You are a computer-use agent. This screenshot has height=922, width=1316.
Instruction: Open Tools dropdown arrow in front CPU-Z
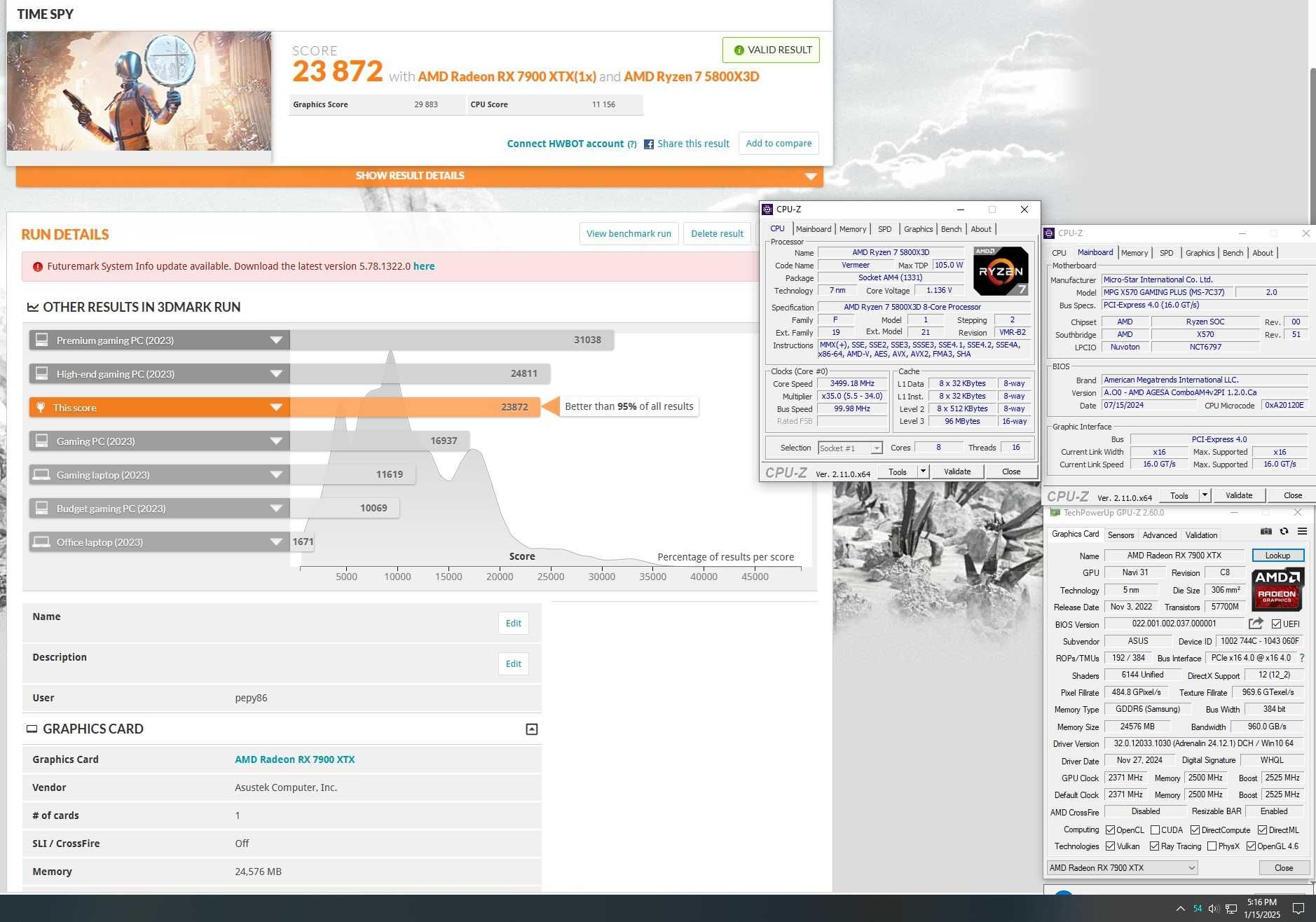(923, 472)
